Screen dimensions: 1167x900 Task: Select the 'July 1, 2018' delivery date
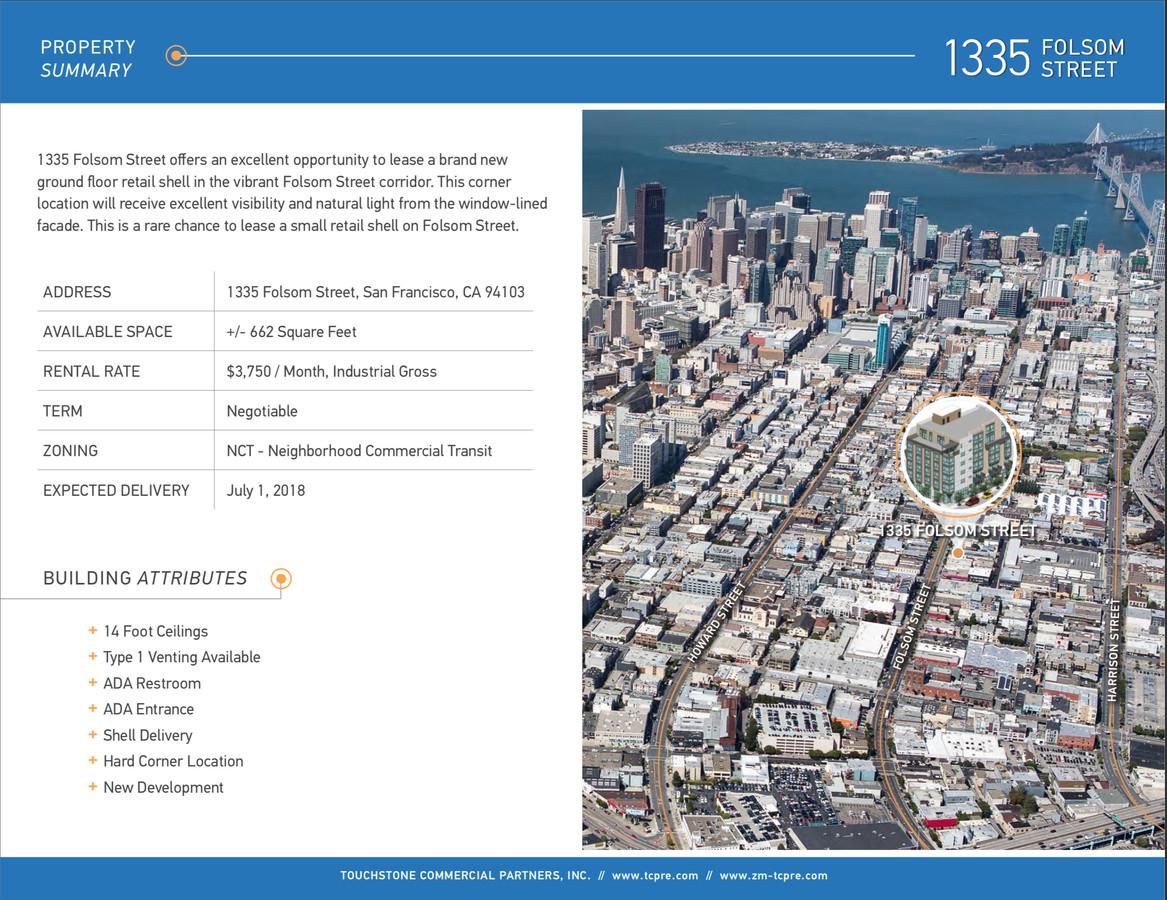tap(266, 491)
